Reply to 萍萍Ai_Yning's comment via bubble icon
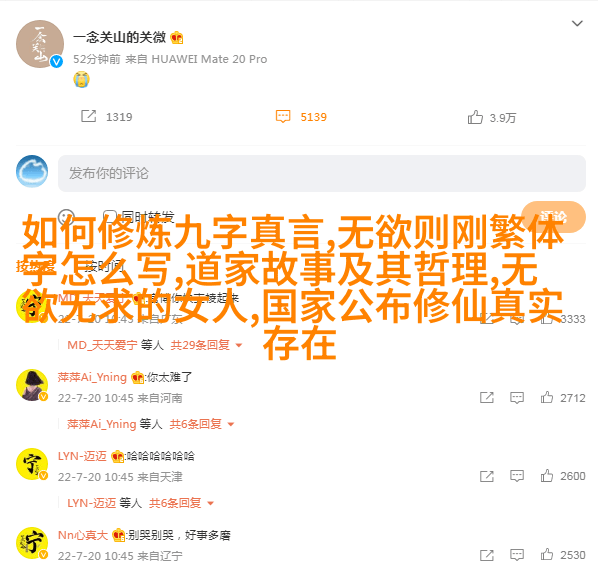 517,398
